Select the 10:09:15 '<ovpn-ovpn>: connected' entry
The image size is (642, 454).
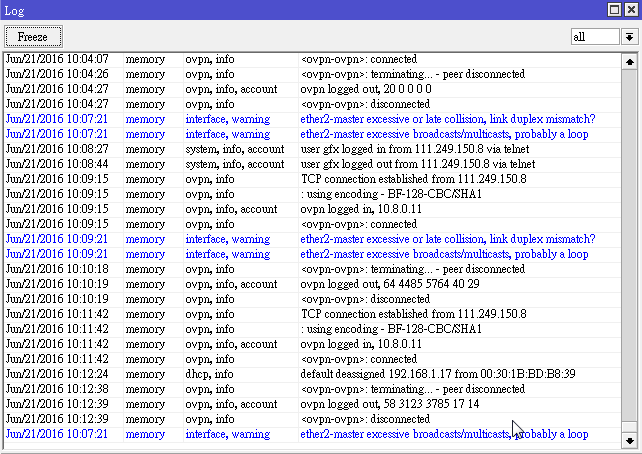click(x=313, y=224)
